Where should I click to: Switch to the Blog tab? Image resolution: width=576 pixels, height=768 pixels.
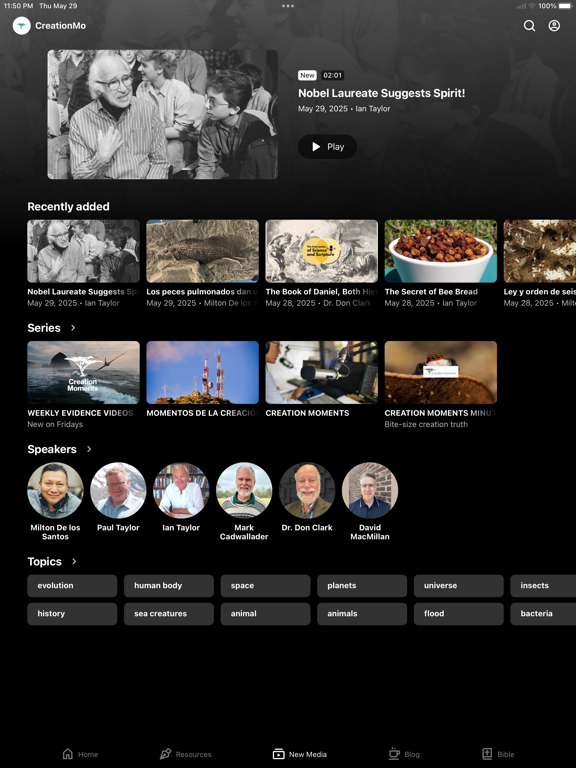click(x=405, y=754)
